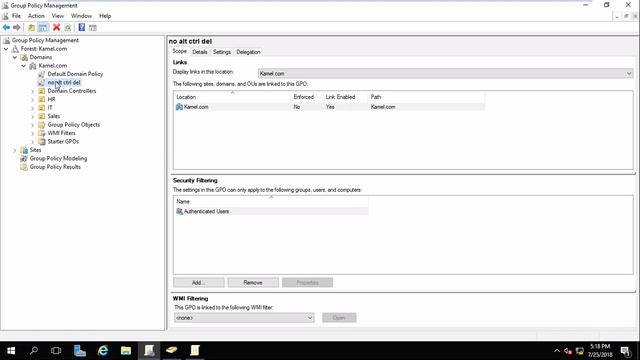Image resolution: width=640 pixels, height=360 pixels.
Task: Open Server Manager from the taskbar
Action: (80, 351)
